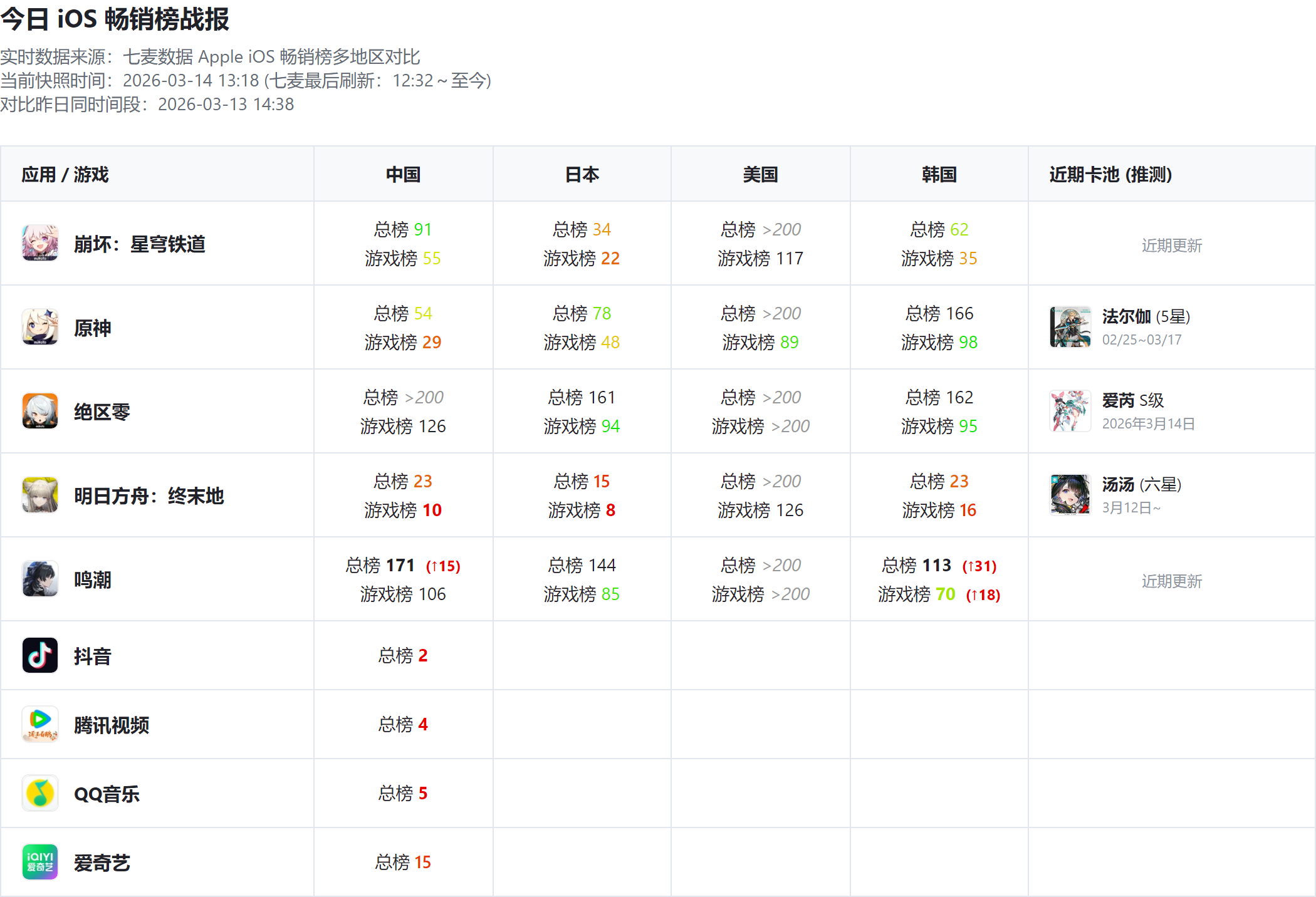The width and height of the screenshot is (1316, 897).
Task: Click the 腾讯视频 app name
Action: (112, 725)
